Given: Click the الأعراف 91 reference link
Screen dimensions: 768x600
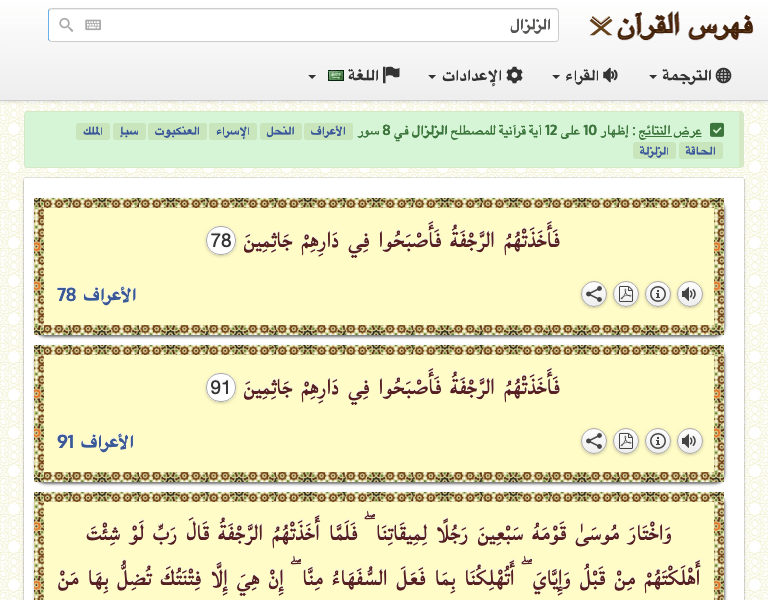Looking at the screenshot, I should pos(96,442).
